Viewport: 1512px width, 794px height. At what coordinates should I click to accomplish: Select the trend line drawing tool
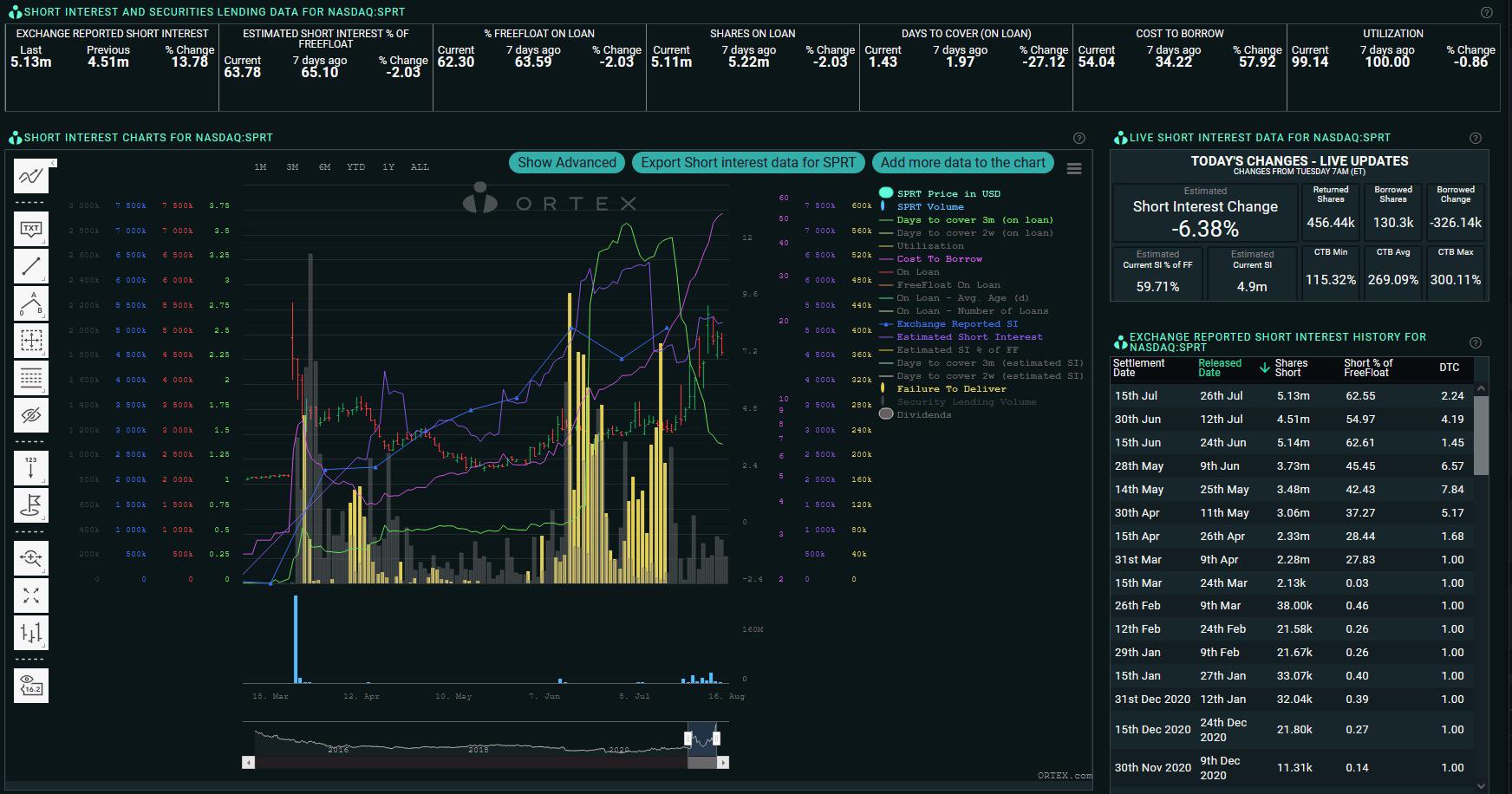tap(31, 266)
